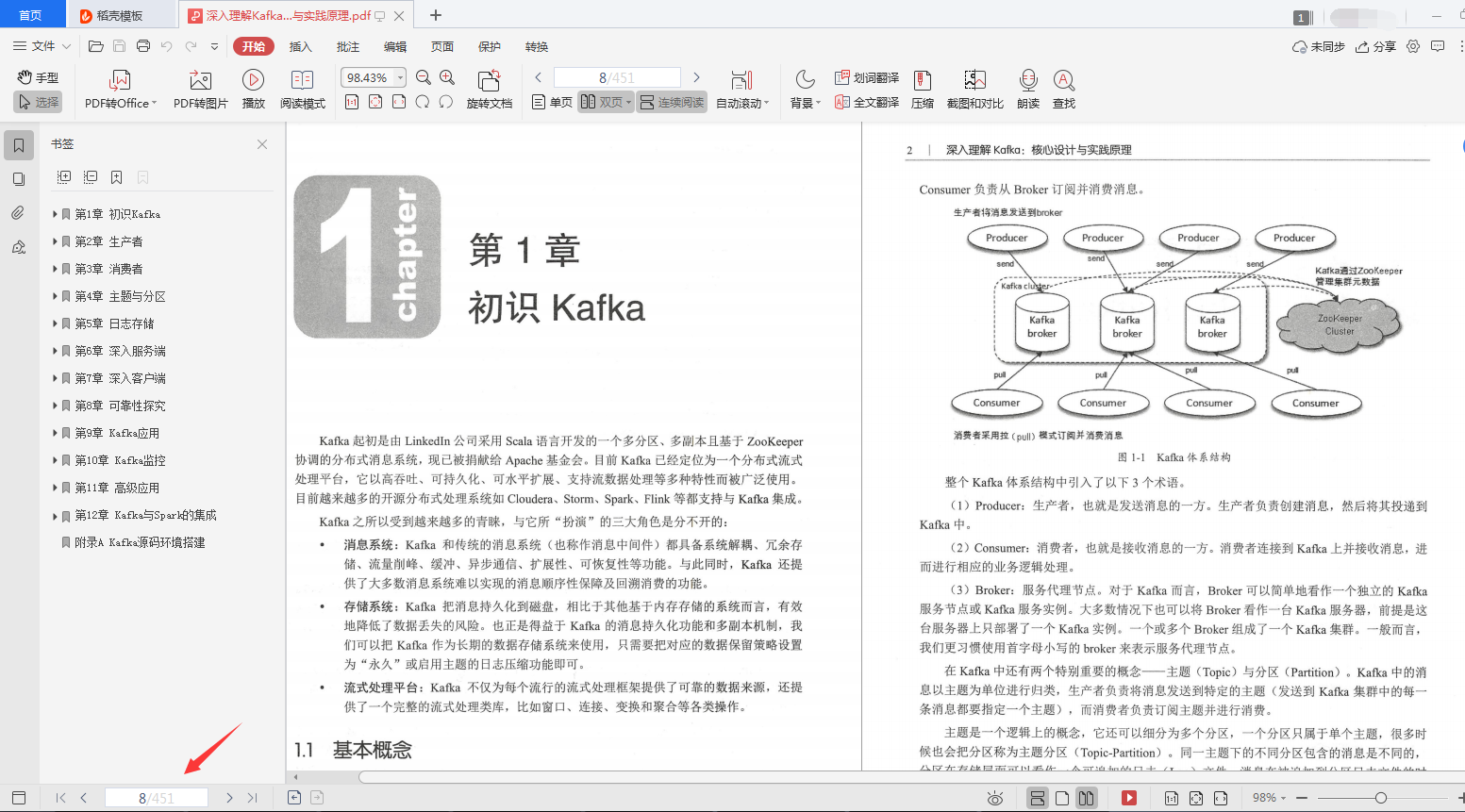The image size is (1465, 812).
Task: Open the attachments paperclip sidebar panel
Action: [19, 213]
